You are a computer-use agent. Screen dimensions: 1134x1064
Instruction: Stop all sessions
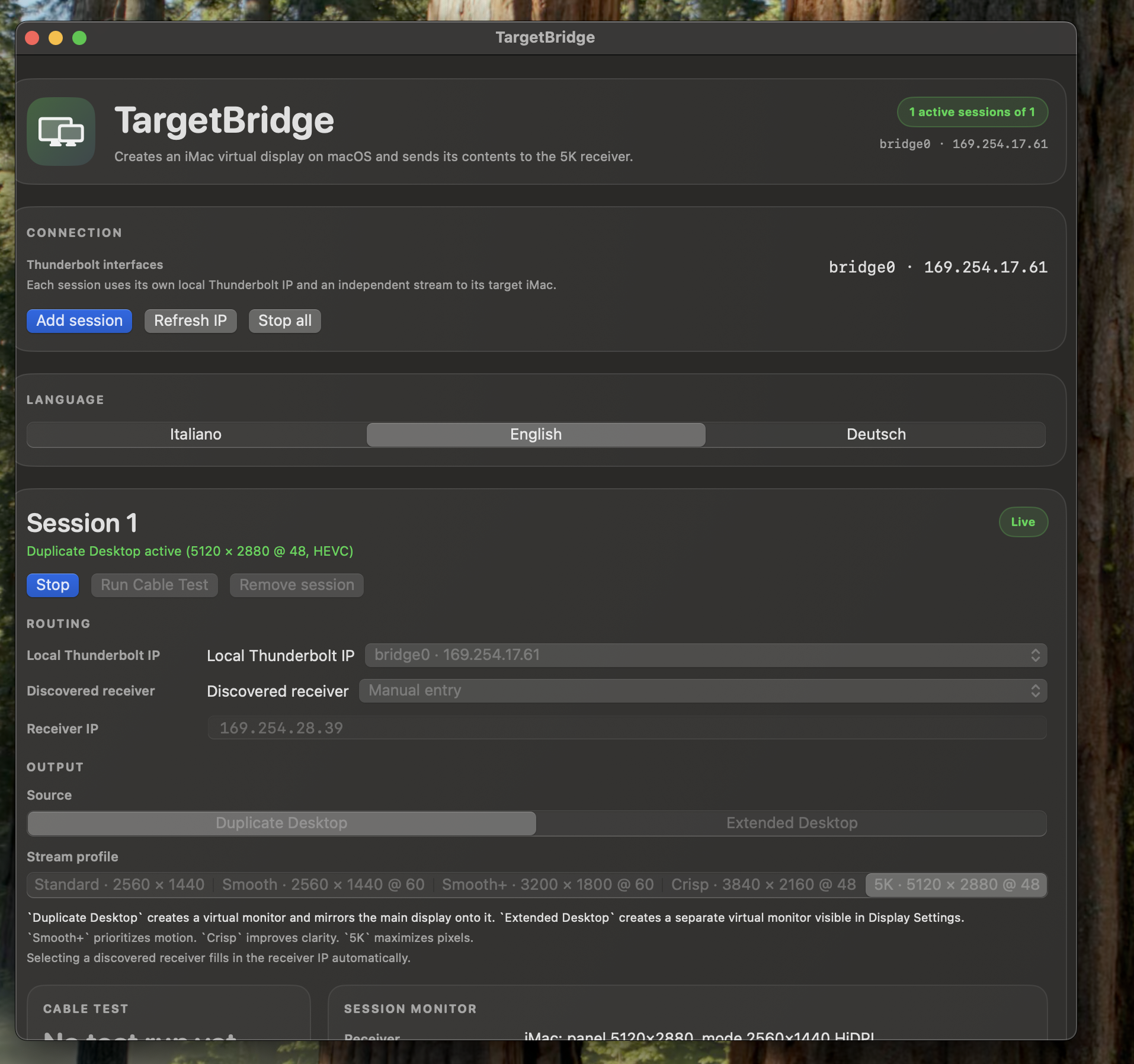(x=284, y=321)
